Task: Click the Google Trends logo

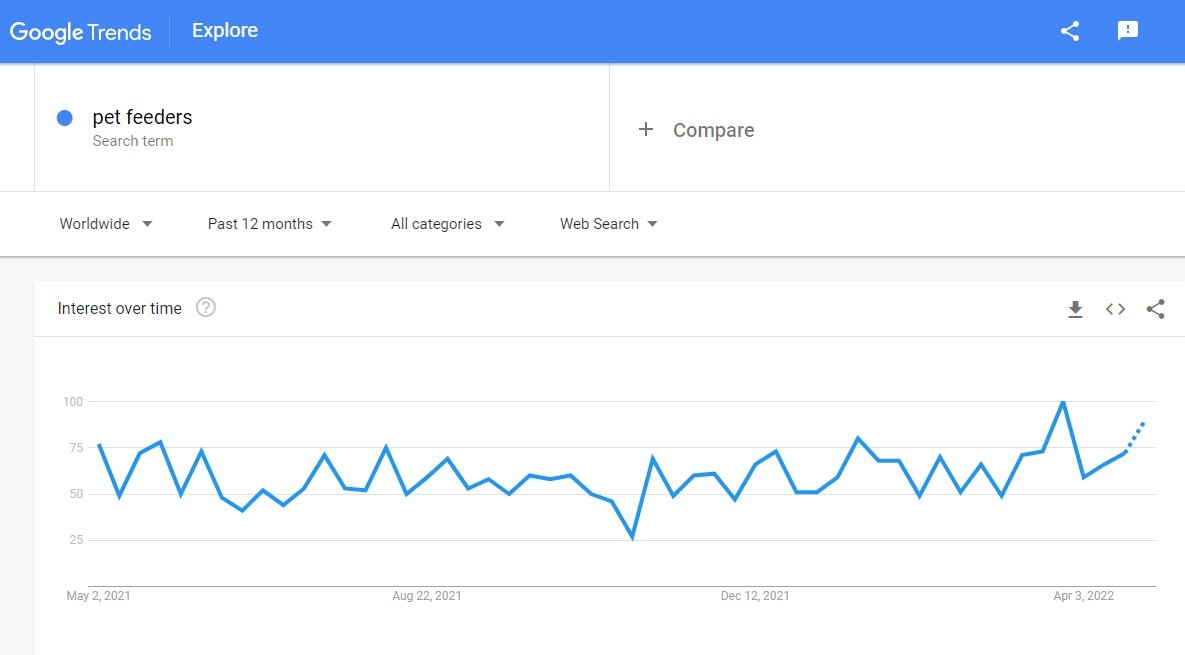Action: (80, 32)
